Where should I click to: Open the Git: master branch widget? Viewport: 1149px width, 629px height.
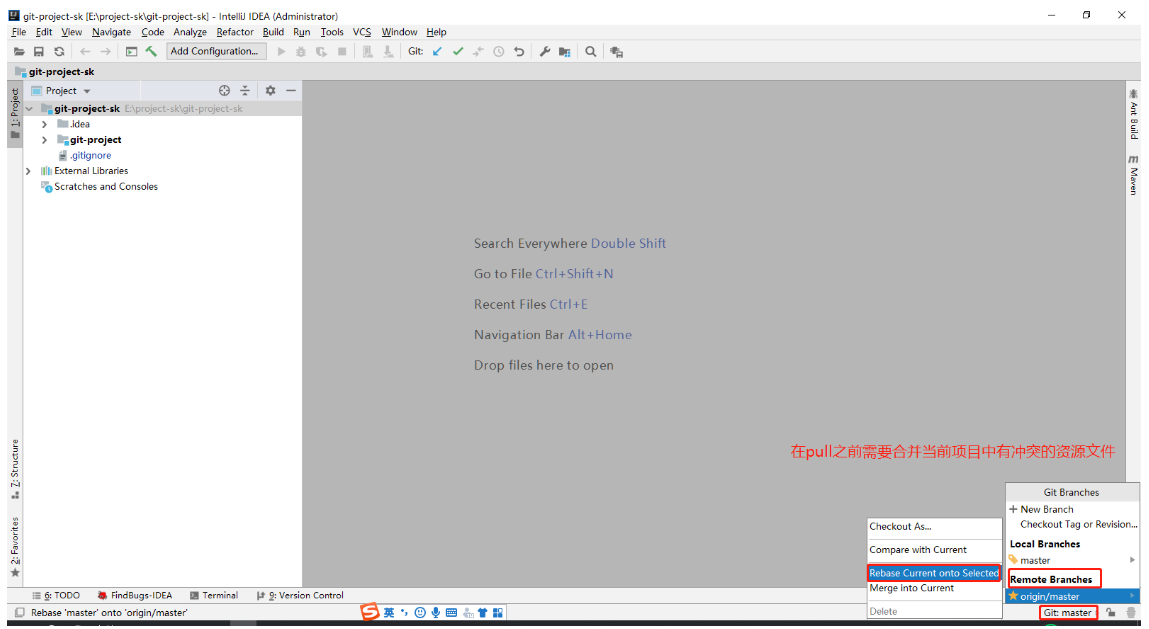tap(1068, 613)
